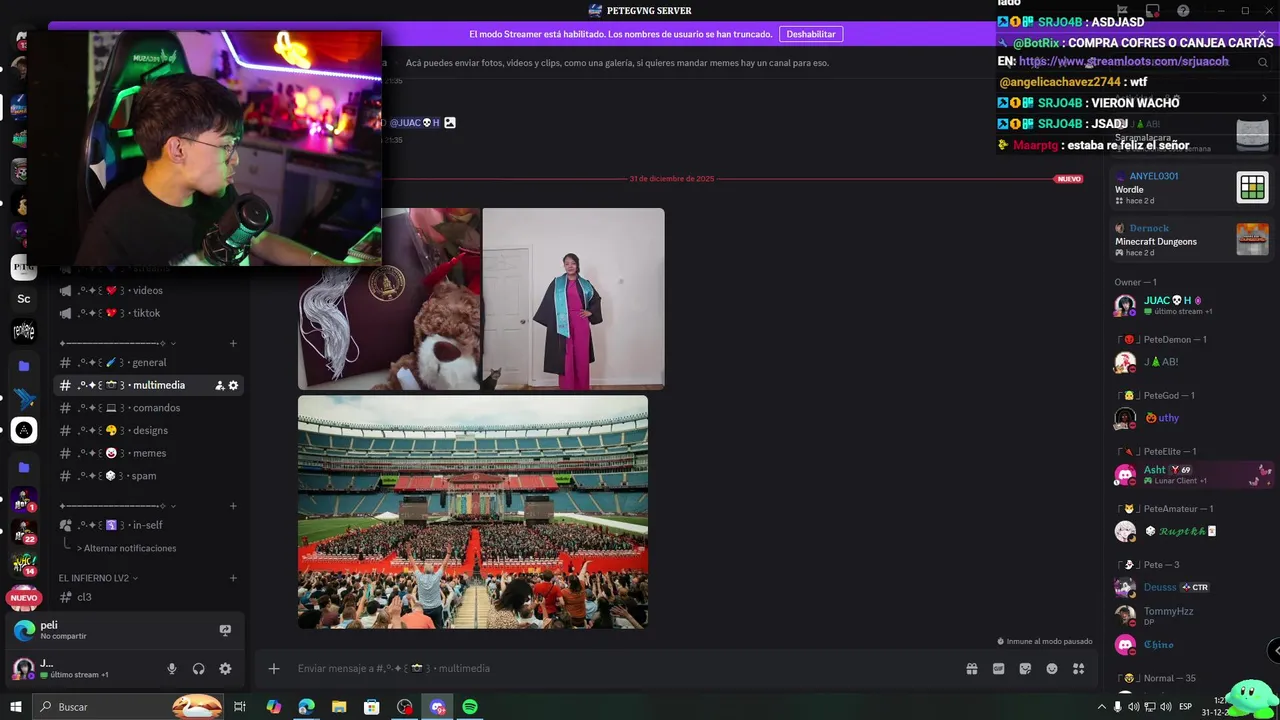Click the streamloots link in chat overlay
This screenshot has height=720, width=1280.
(1123, 61)
